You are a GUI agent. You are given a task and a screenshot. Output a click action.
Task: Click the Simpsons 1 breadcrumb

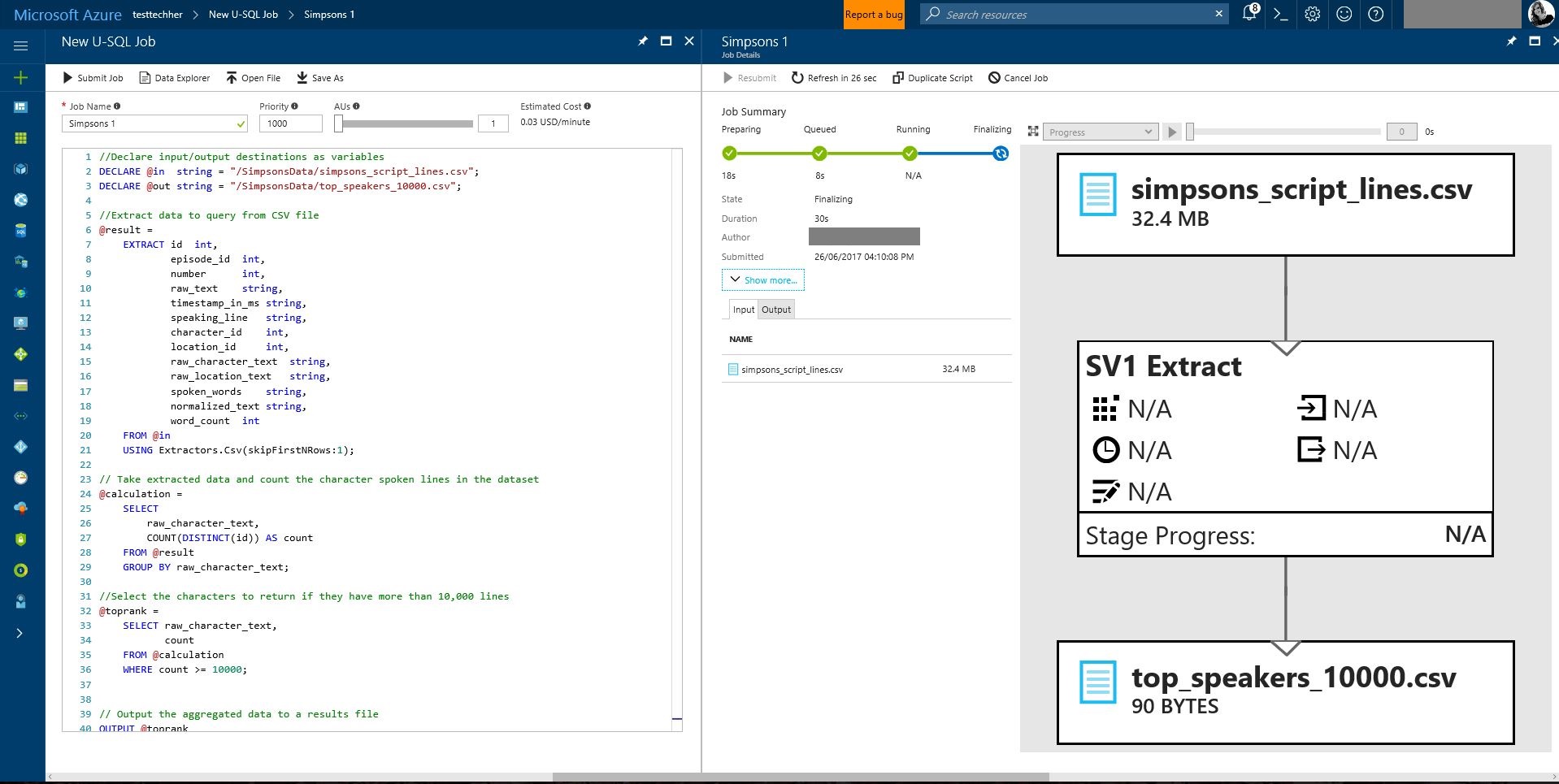tap(329, 15)
